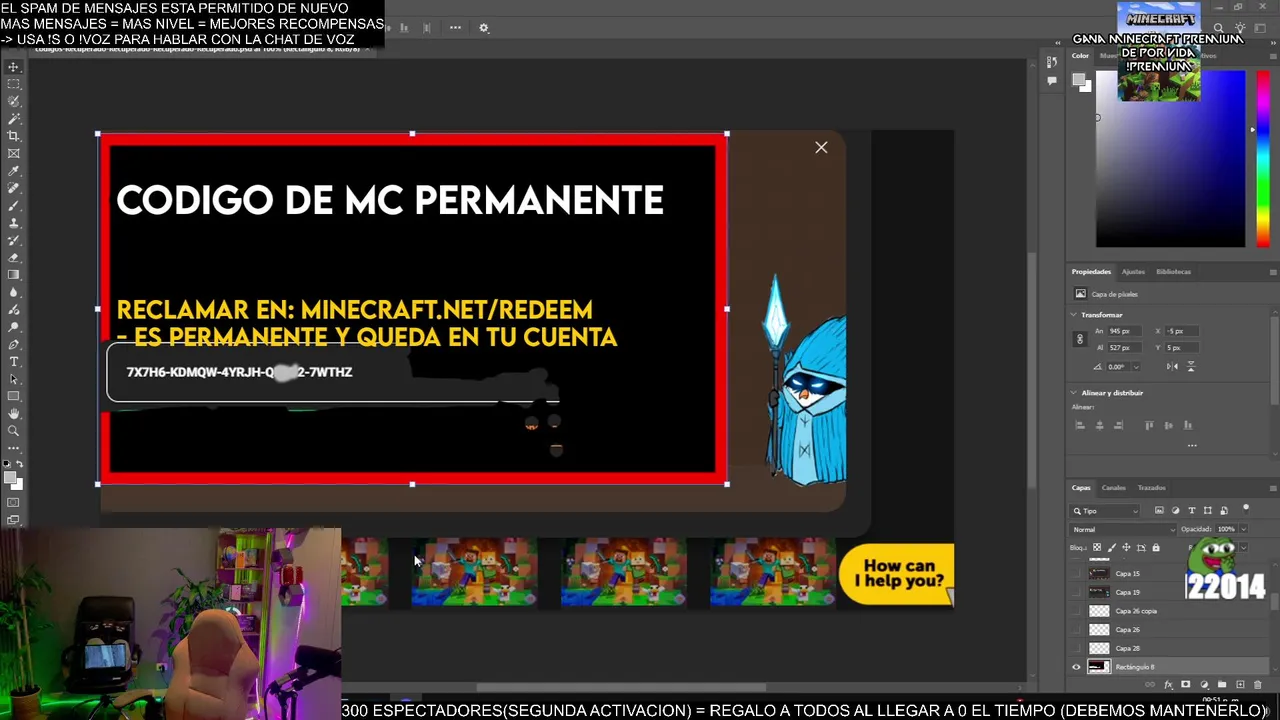Switch to the Ajustes tab
Viewport: 1280px width, 720px height.
tap(1133, 272)
